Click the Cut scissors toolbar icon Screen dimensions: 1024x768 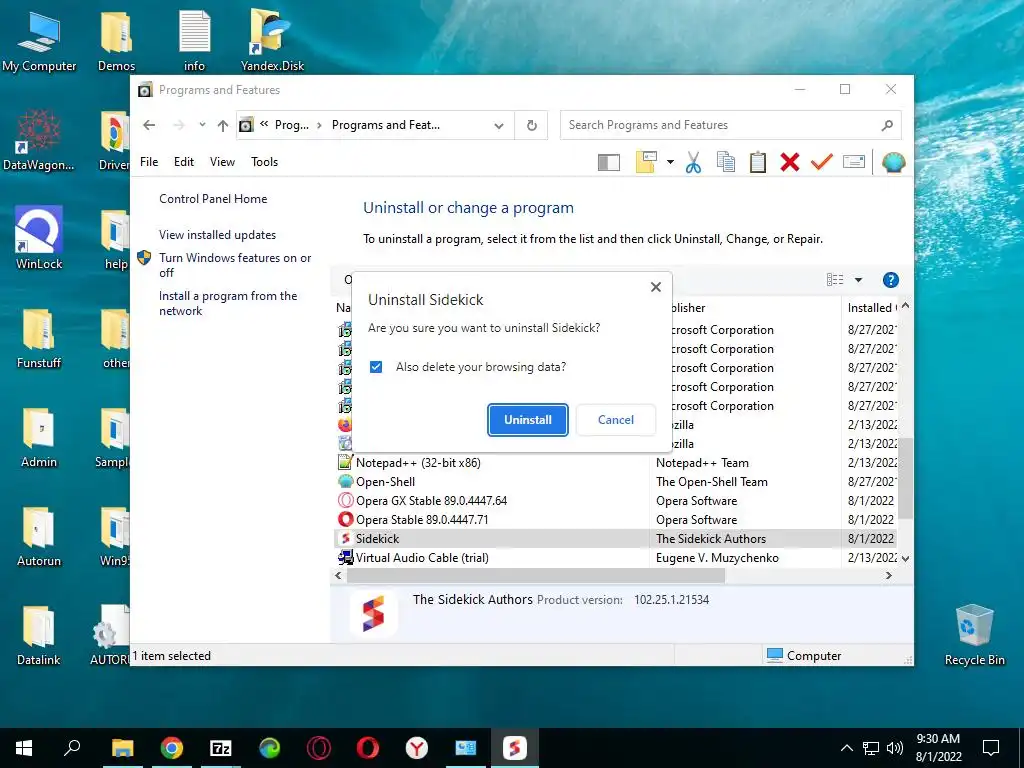coord(694,162)
